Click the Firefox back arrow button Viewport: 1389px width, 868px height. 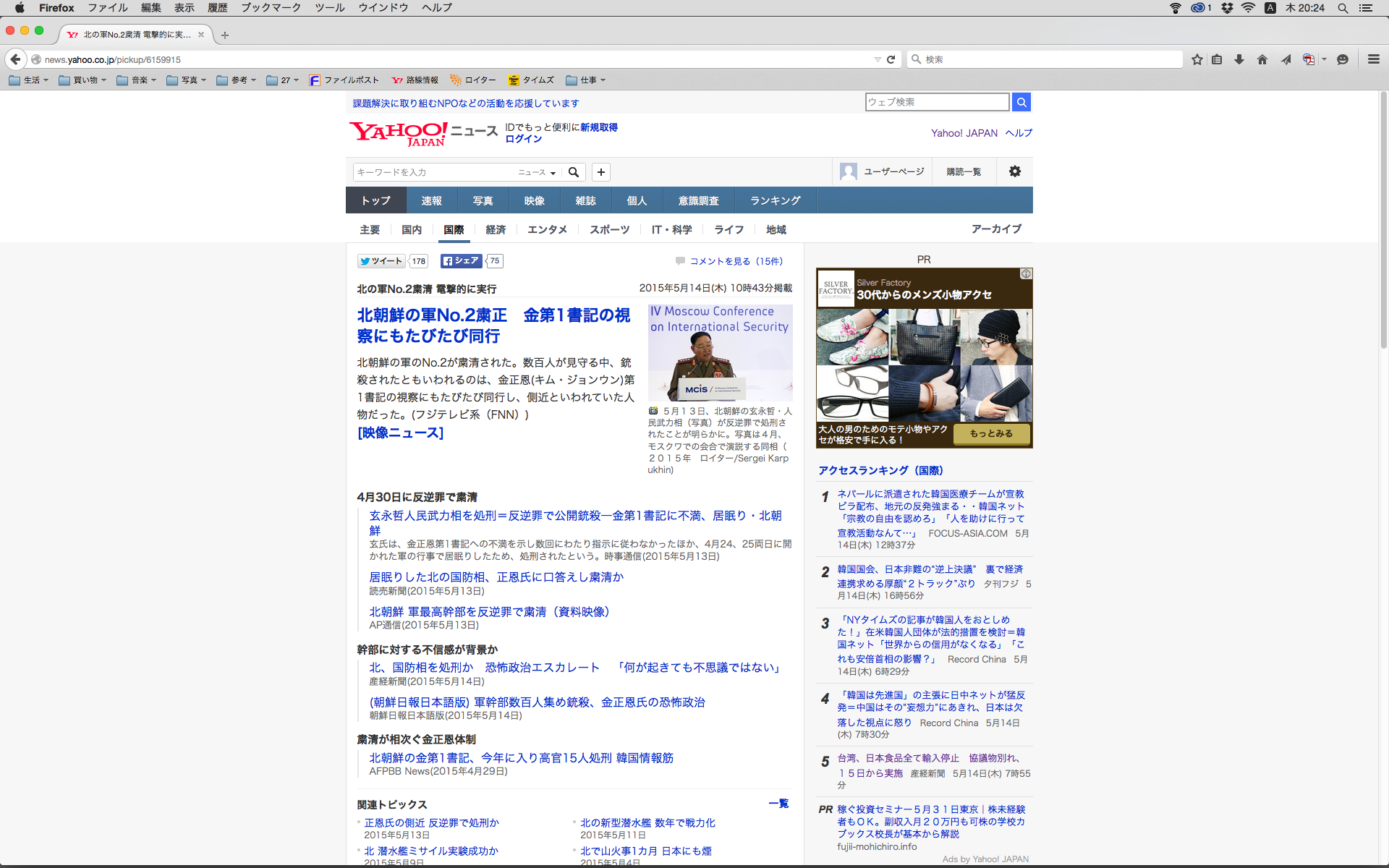[15, 59]
